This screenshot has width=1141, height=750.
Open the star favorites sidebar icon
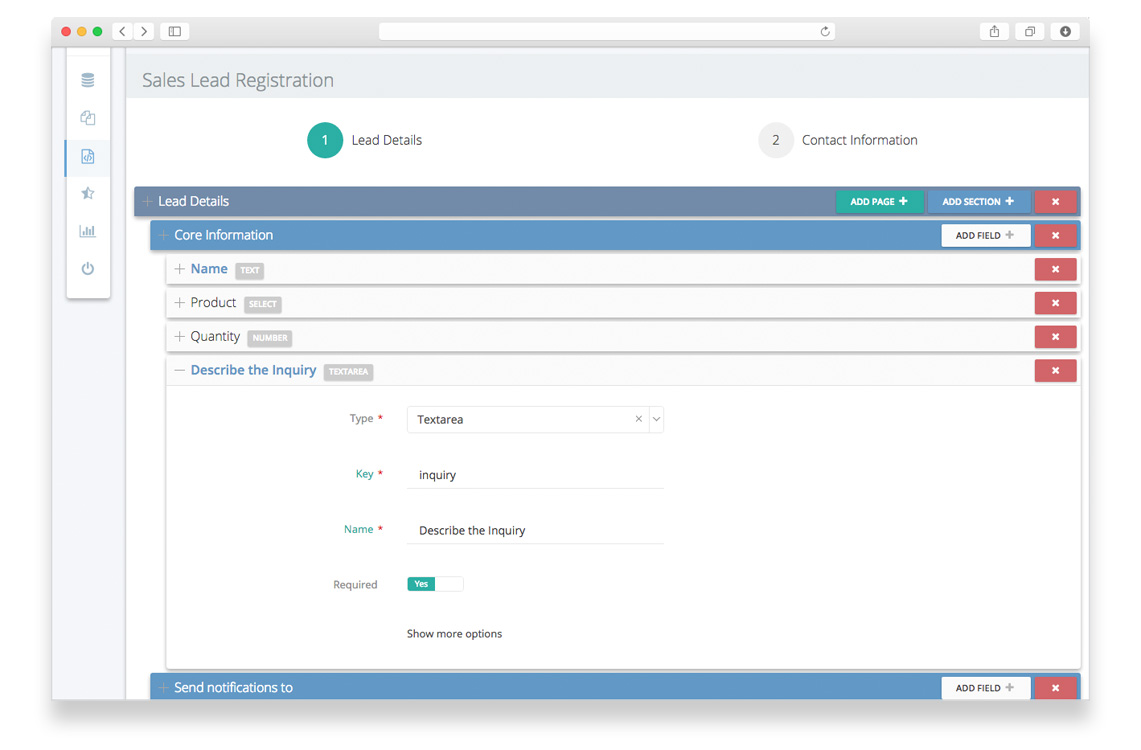pyautogui.click(x=88, y=194)
